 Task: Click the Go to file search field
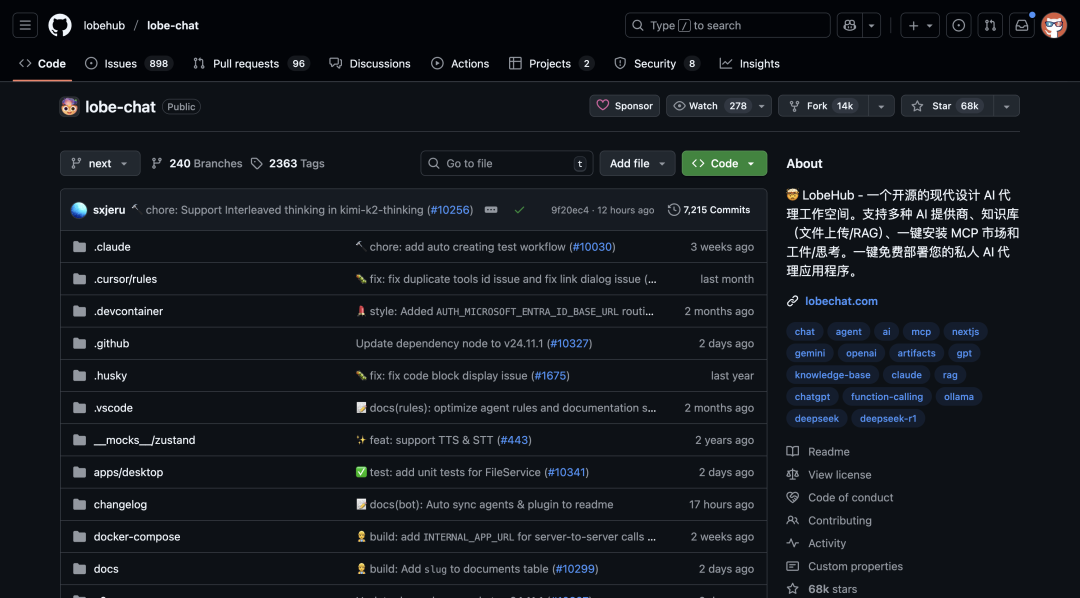(505, 163)
